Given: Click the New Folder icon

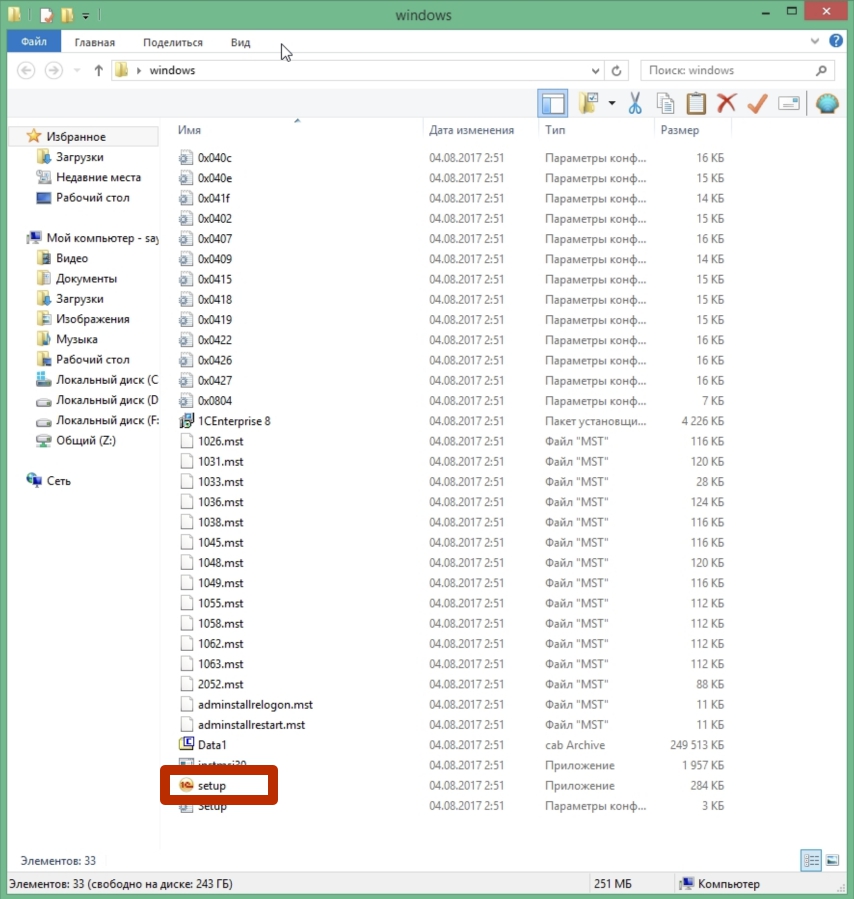Looking at the screenshot, I should pos(589,103).
